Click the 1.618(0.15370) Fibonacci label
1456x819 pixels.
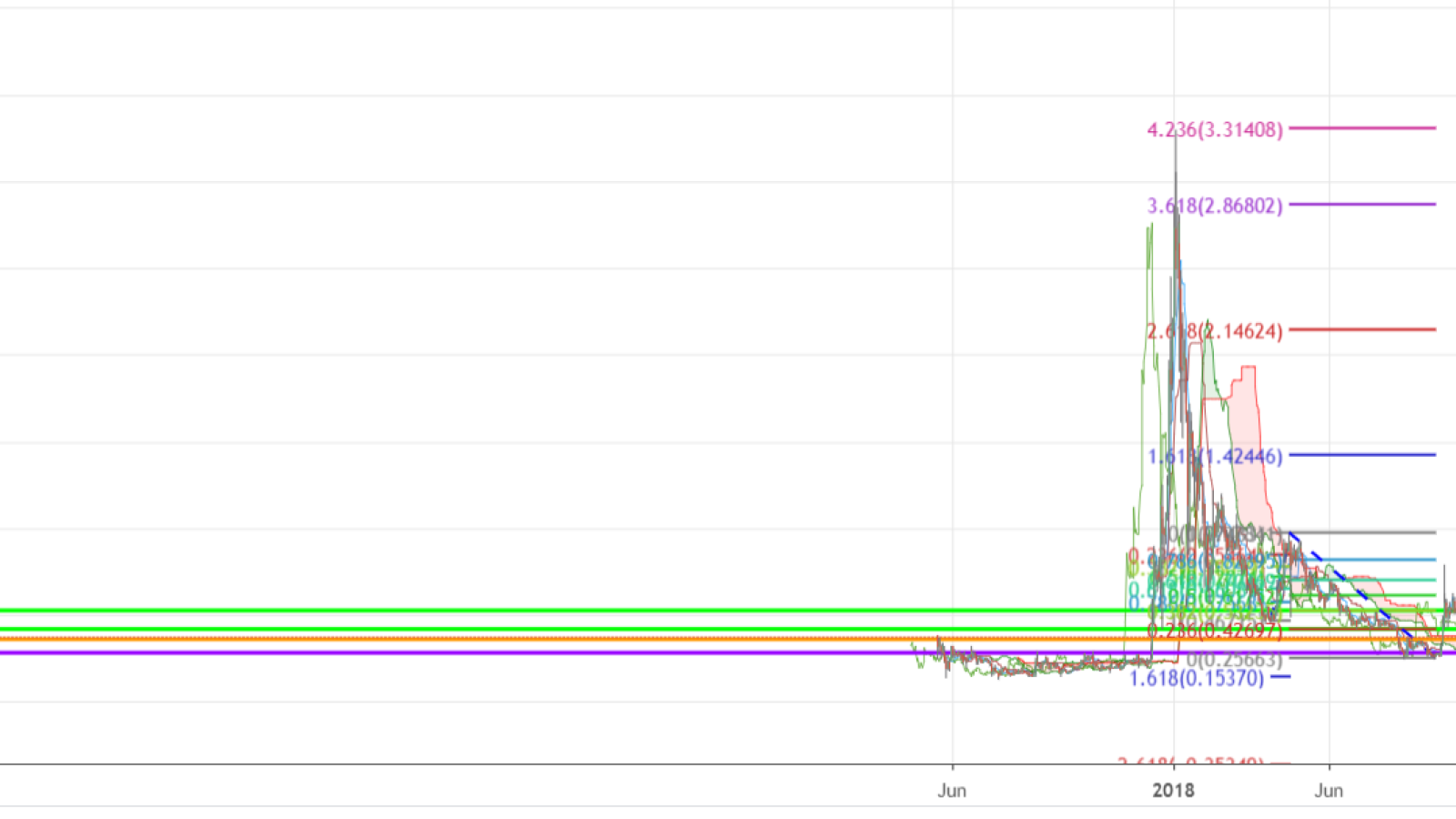(1197, 679)
